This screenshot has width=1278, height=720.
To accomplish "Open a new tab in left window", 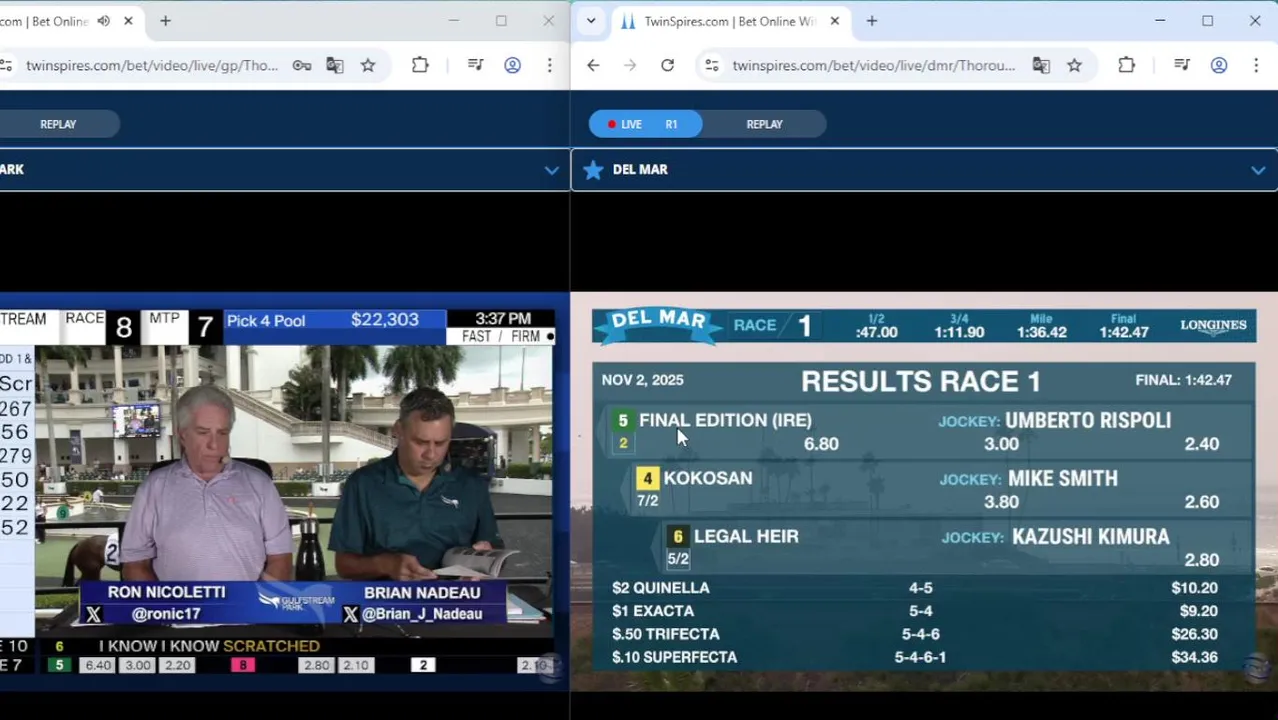I will pos(165,21).
